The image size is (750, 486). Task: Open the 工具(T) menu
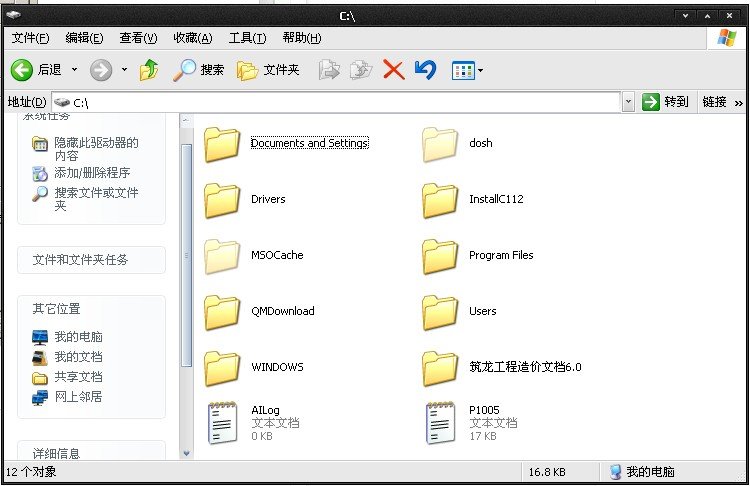click(x=247, y=38)
